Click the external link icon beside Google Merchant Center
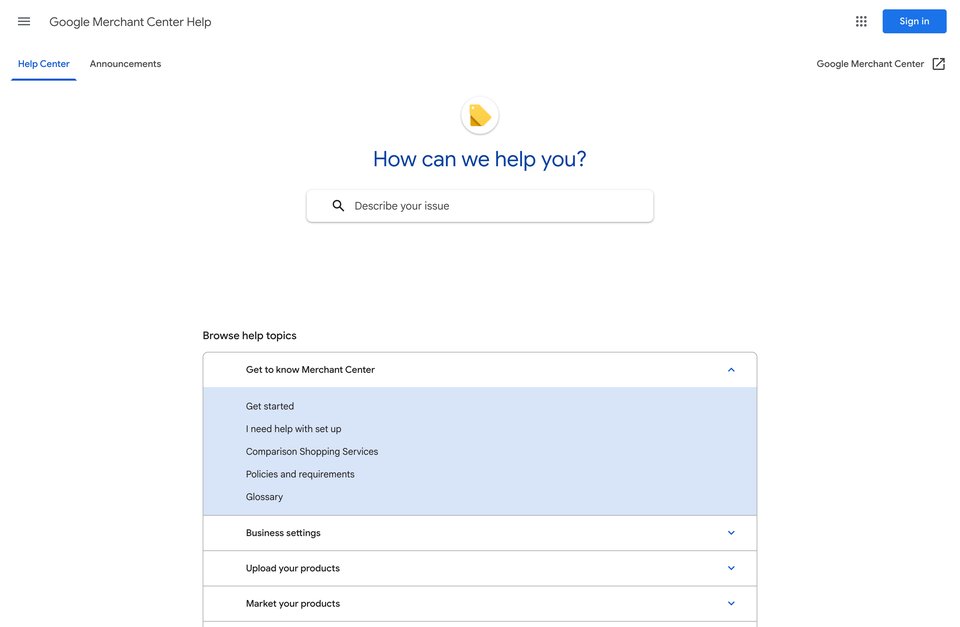The width and height of the screenshot is (960, 627). pos(939,64)
